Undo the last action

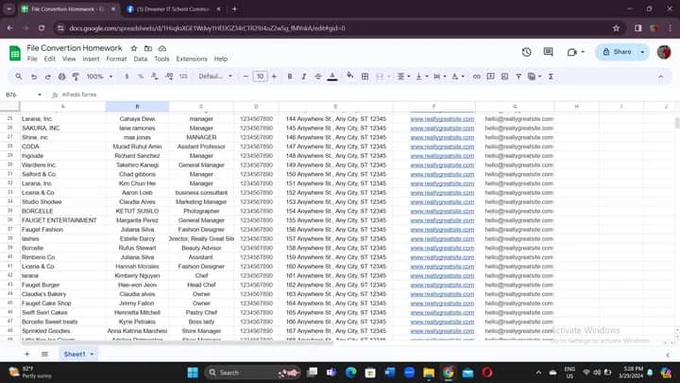point(33,76)
